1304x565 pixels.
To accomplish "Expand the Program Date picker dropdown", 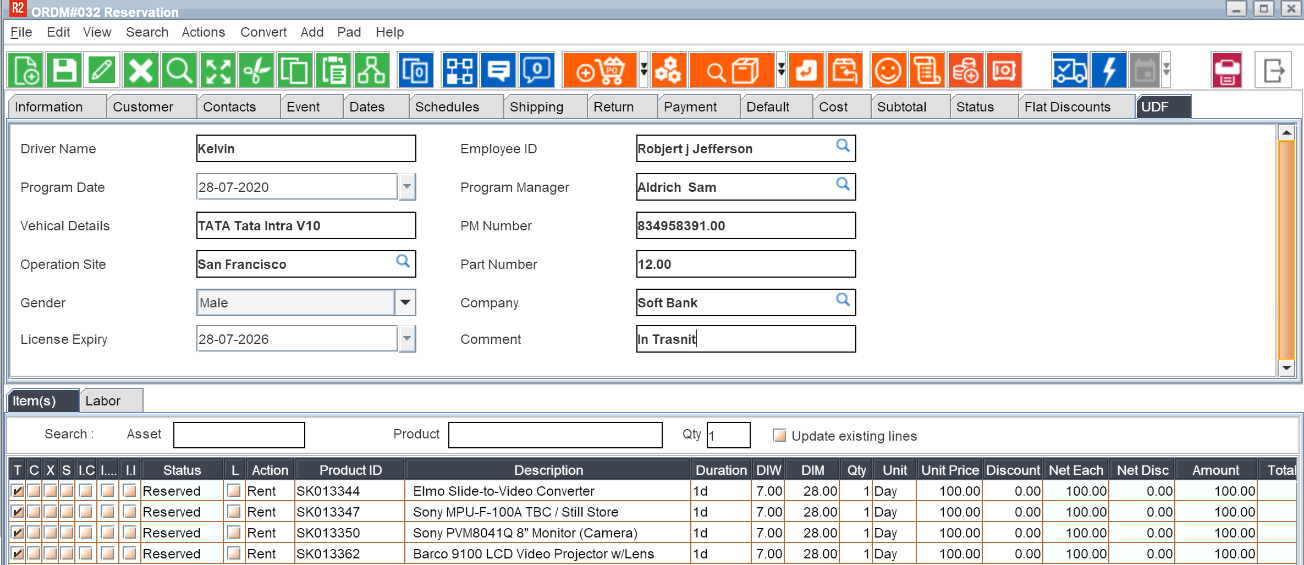I will coord(407,187).
